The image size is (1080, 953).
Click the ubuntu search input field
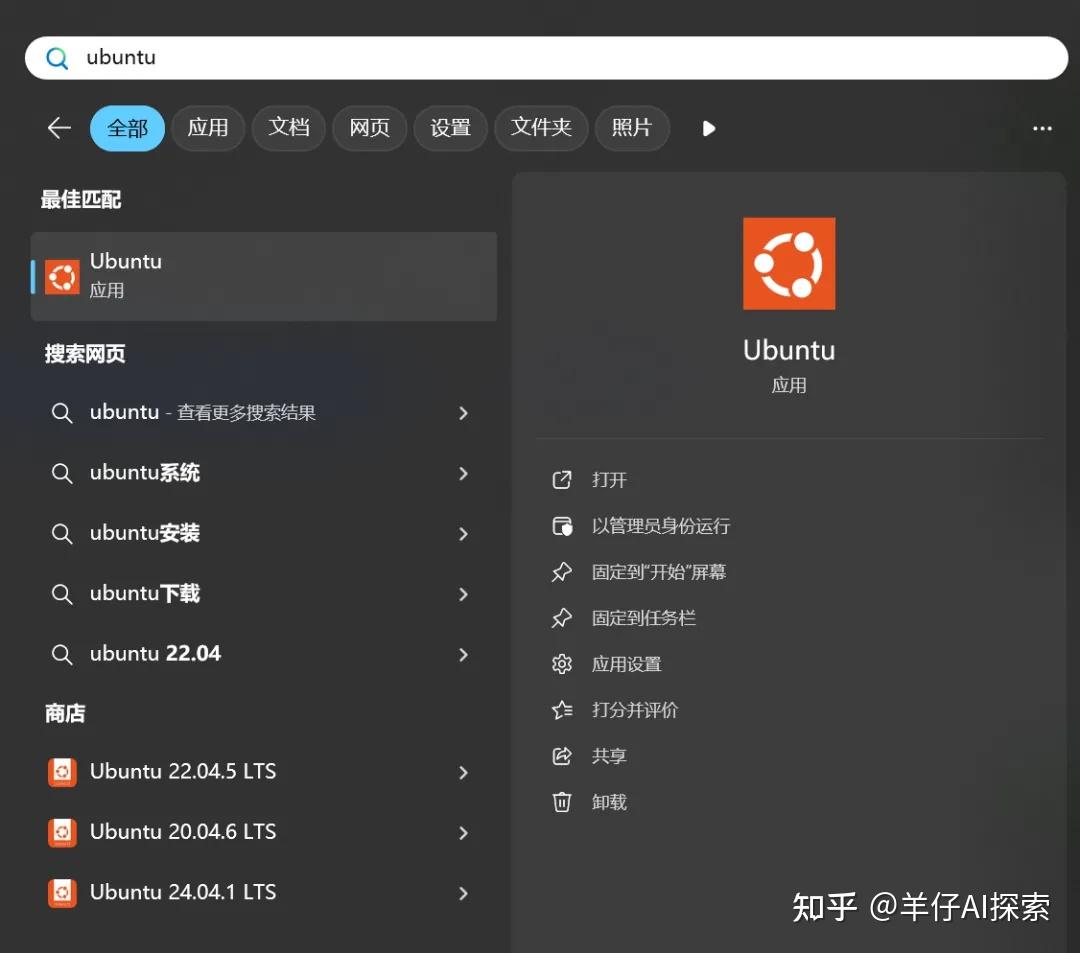tap(546, 58)
